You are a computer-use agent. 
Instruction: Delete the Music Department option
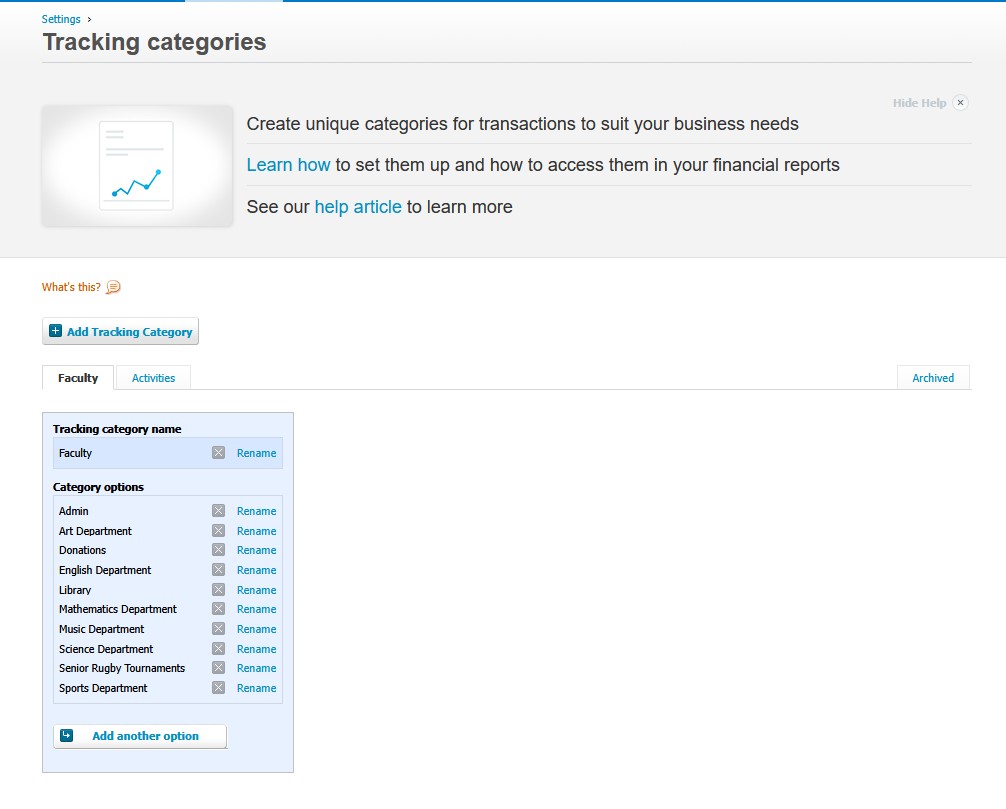(x=218, y=629)
